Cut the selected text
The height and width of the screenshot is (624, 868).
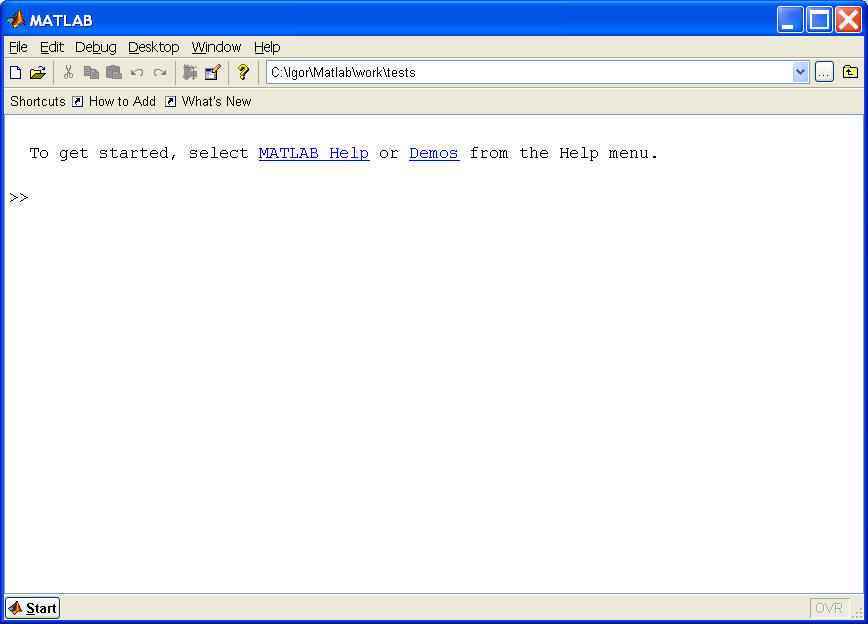[x=67, y=71]
